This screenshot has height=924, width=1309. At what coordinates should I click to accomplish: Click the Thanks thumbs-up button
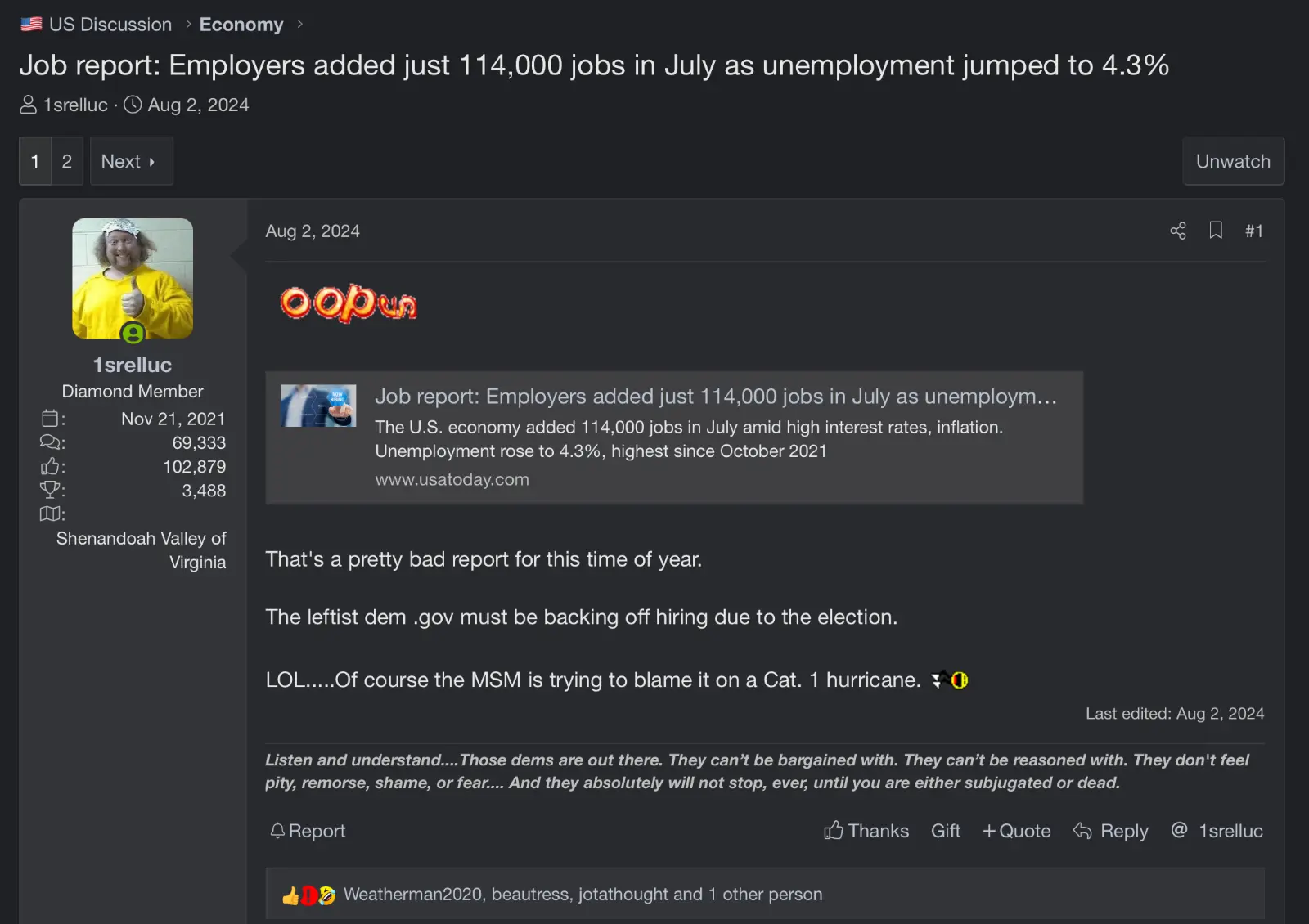[x=866, y=831]
